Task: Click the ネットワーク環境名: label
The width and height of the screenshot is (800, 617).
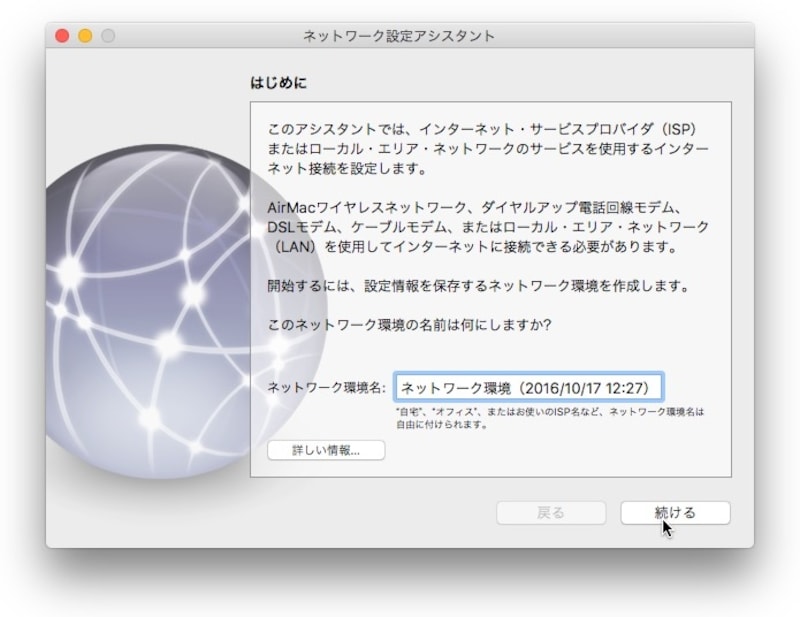Action: click(x=326, y=388)
